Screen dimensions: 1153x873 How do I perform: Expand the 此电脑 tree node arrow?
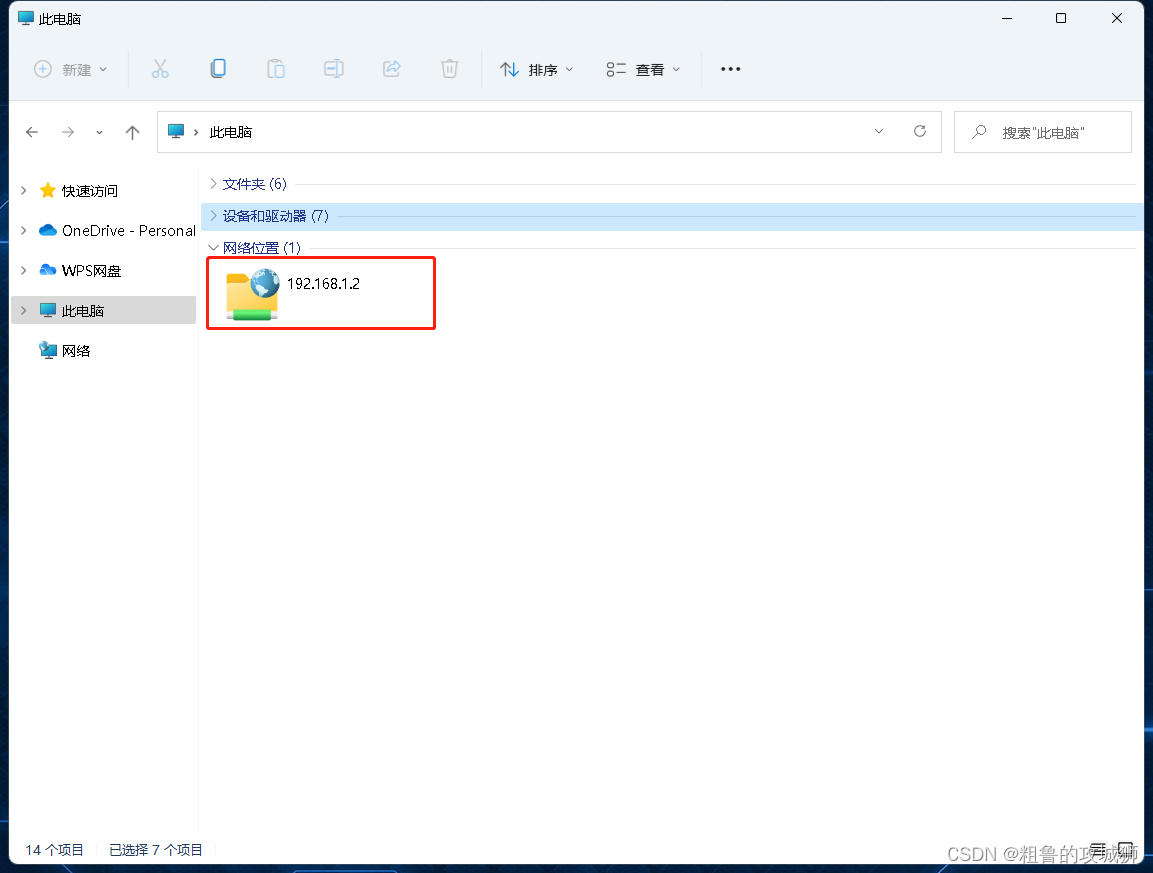pos(24,310)
